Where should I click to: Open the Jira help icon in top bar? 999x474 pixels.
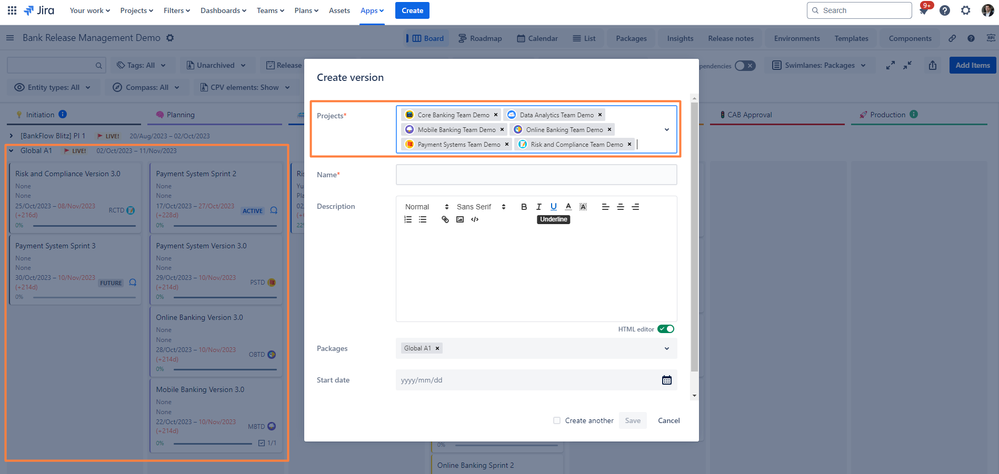tap(945, 10)
